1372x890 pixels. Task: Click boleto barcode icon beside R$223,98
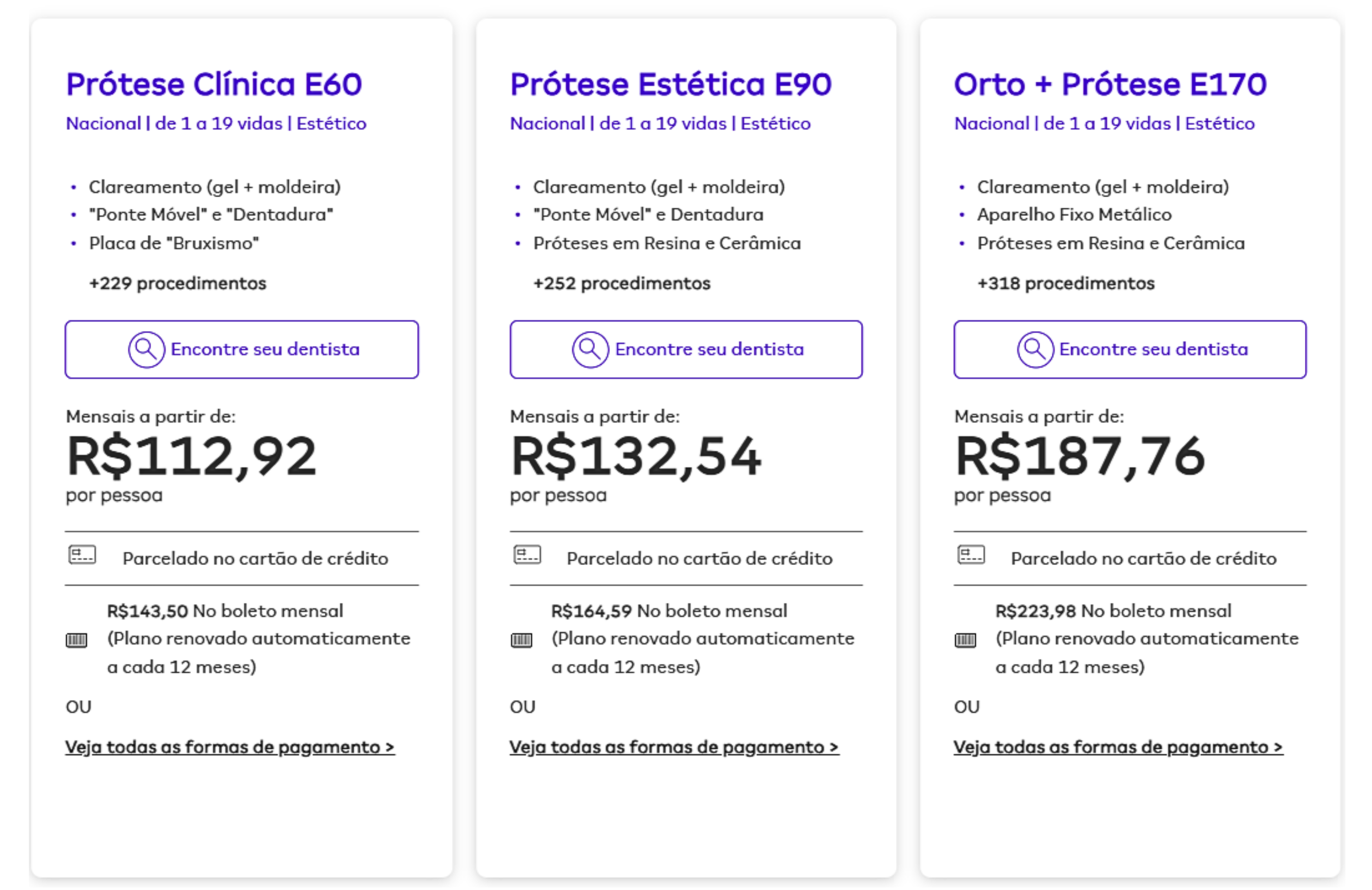coord(965,640)
